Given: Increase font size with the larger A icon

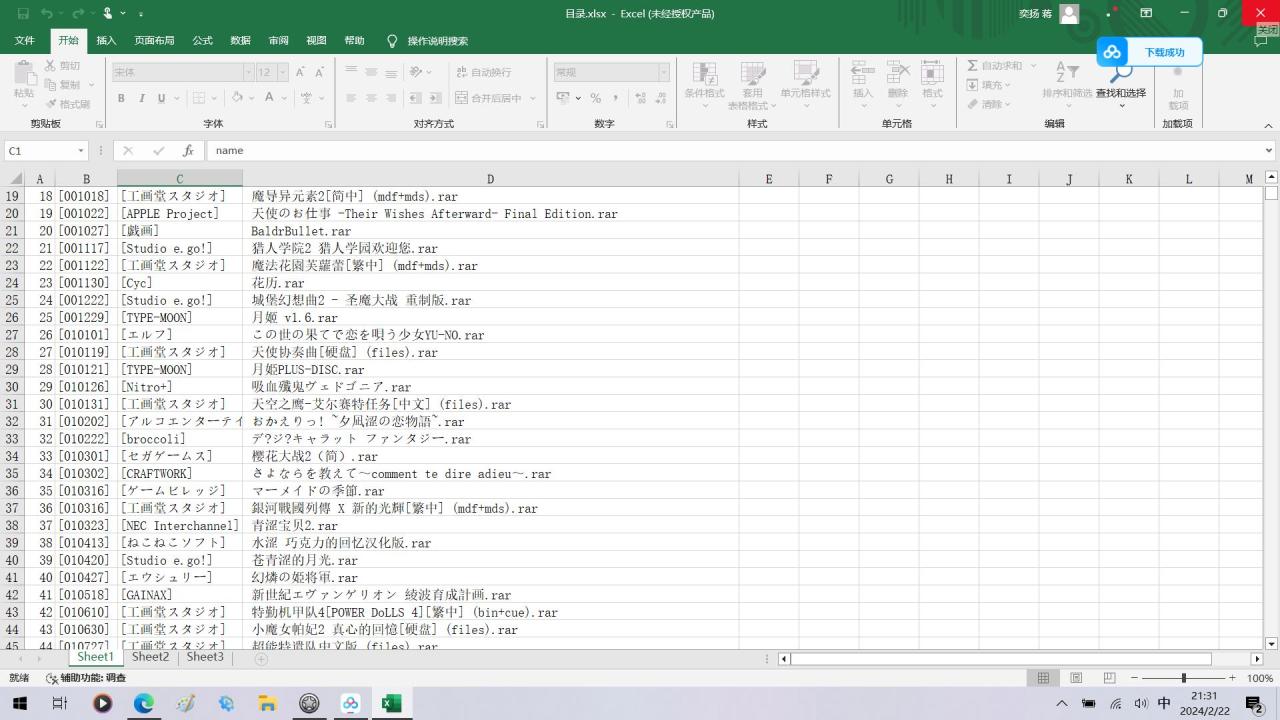Looking at the screenshot, I should tap(302, 72).
